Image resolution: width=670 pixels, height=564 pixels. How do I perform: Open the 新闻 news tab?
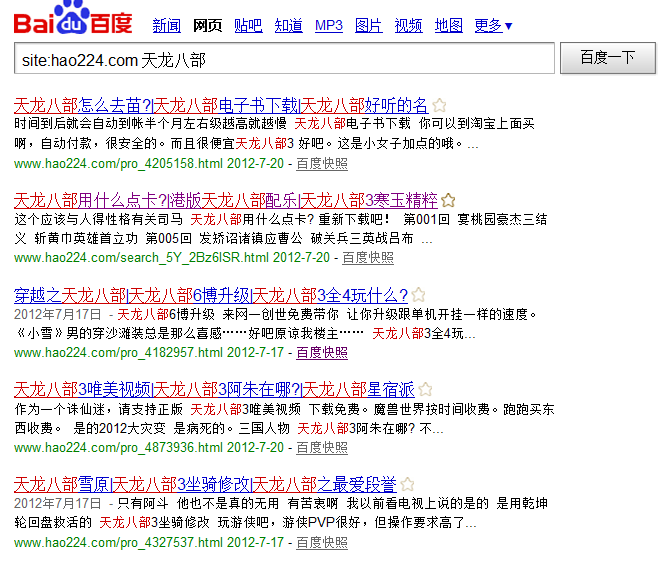tap(166, 26)
